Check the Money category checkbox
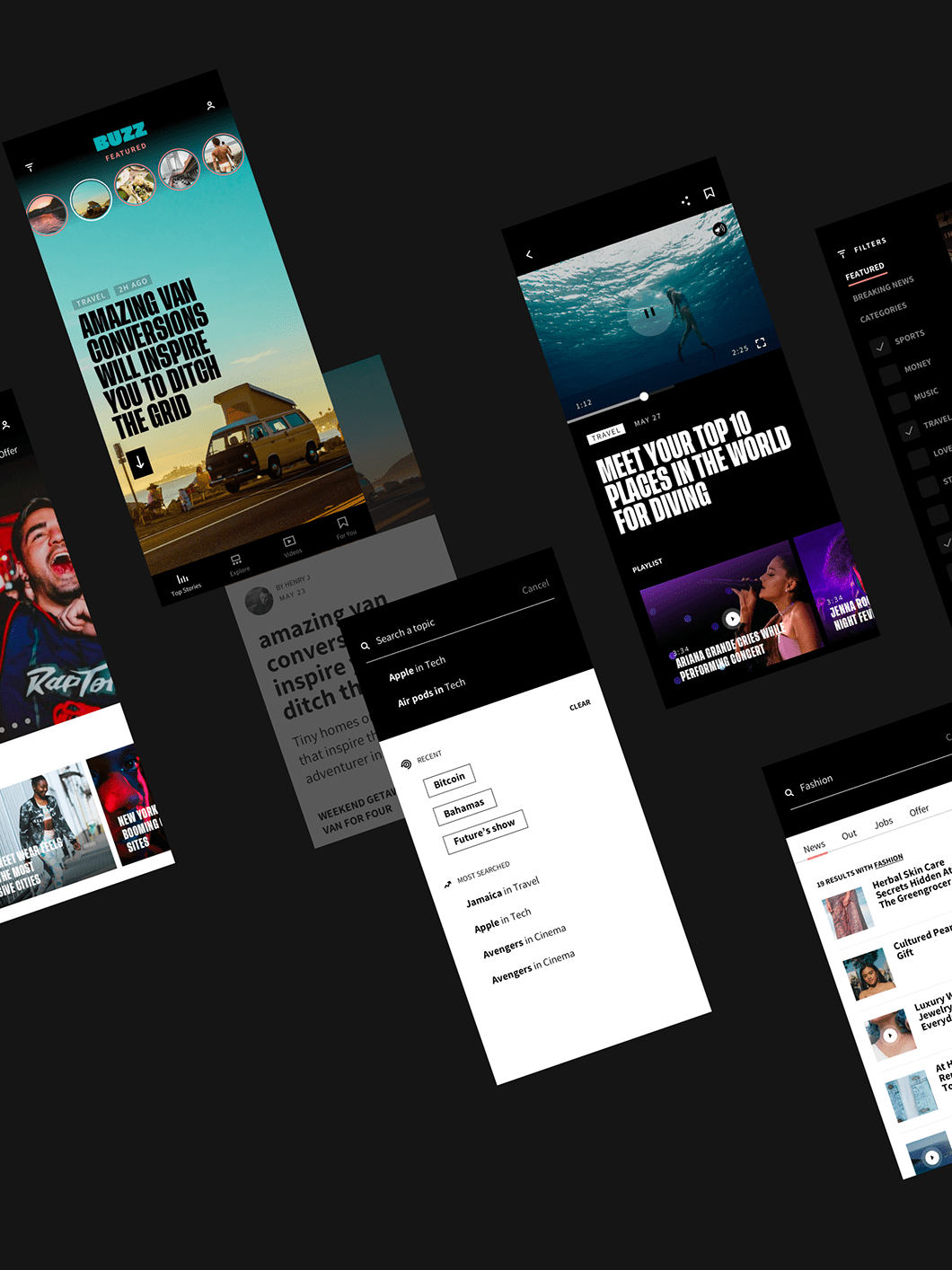The width and height of the screenshot is (952, 1270). coord(890,375)
